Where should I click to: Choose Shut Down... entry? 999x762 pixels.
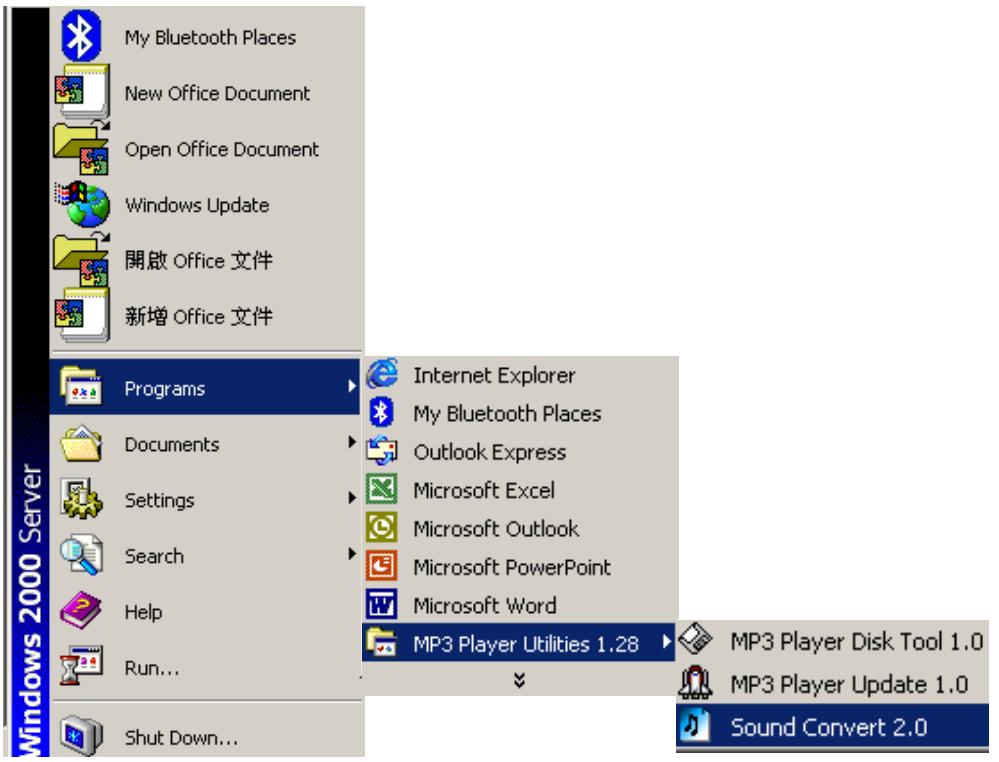[205, 735]
